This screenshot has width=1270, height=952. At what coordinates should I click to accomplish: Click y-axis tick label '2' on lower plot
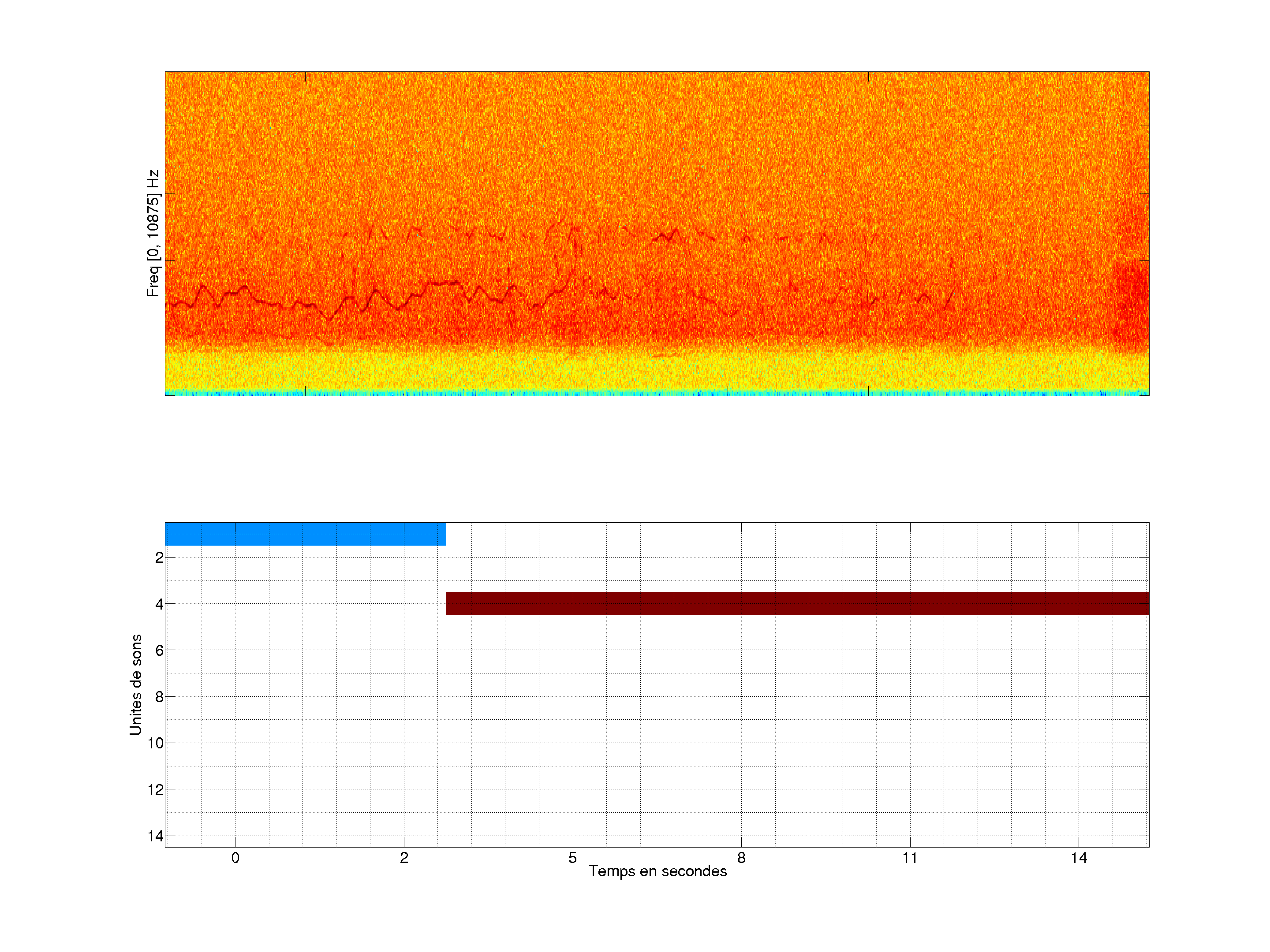(x=159, y=558)
